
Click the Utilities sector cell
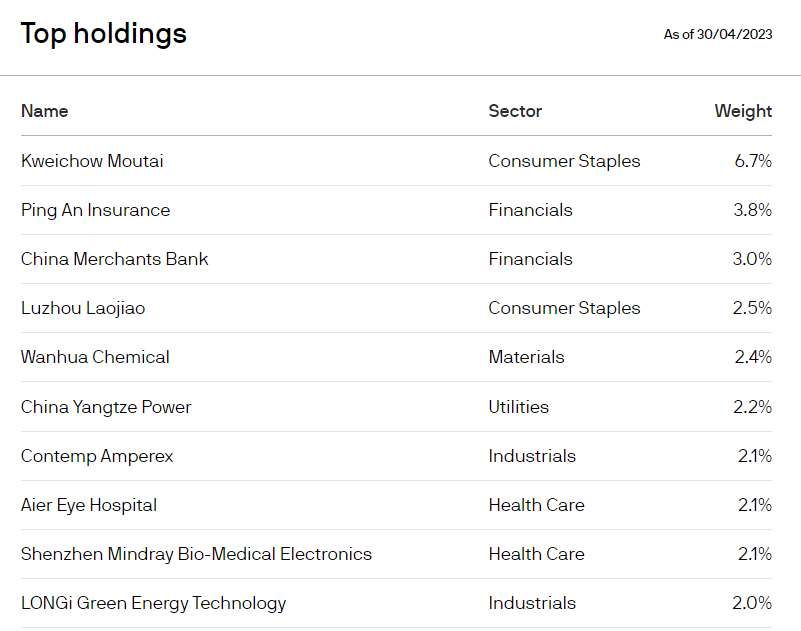coord(518,407)
